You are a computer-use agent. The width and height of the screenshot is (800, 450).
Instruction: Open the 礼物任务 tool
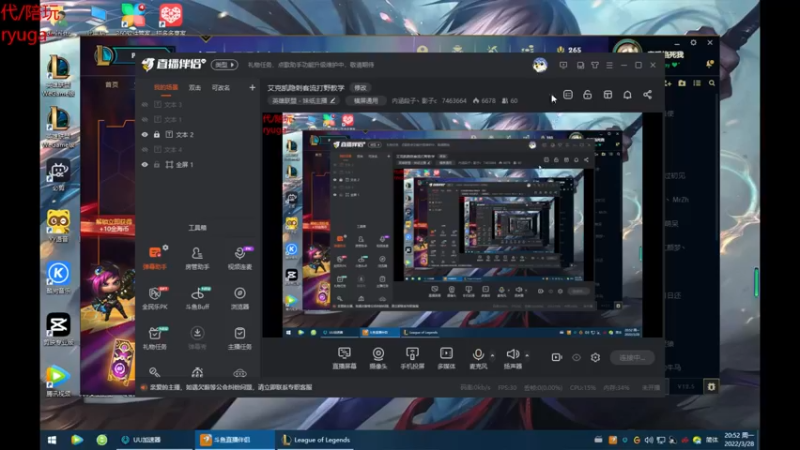coord(155,338)
